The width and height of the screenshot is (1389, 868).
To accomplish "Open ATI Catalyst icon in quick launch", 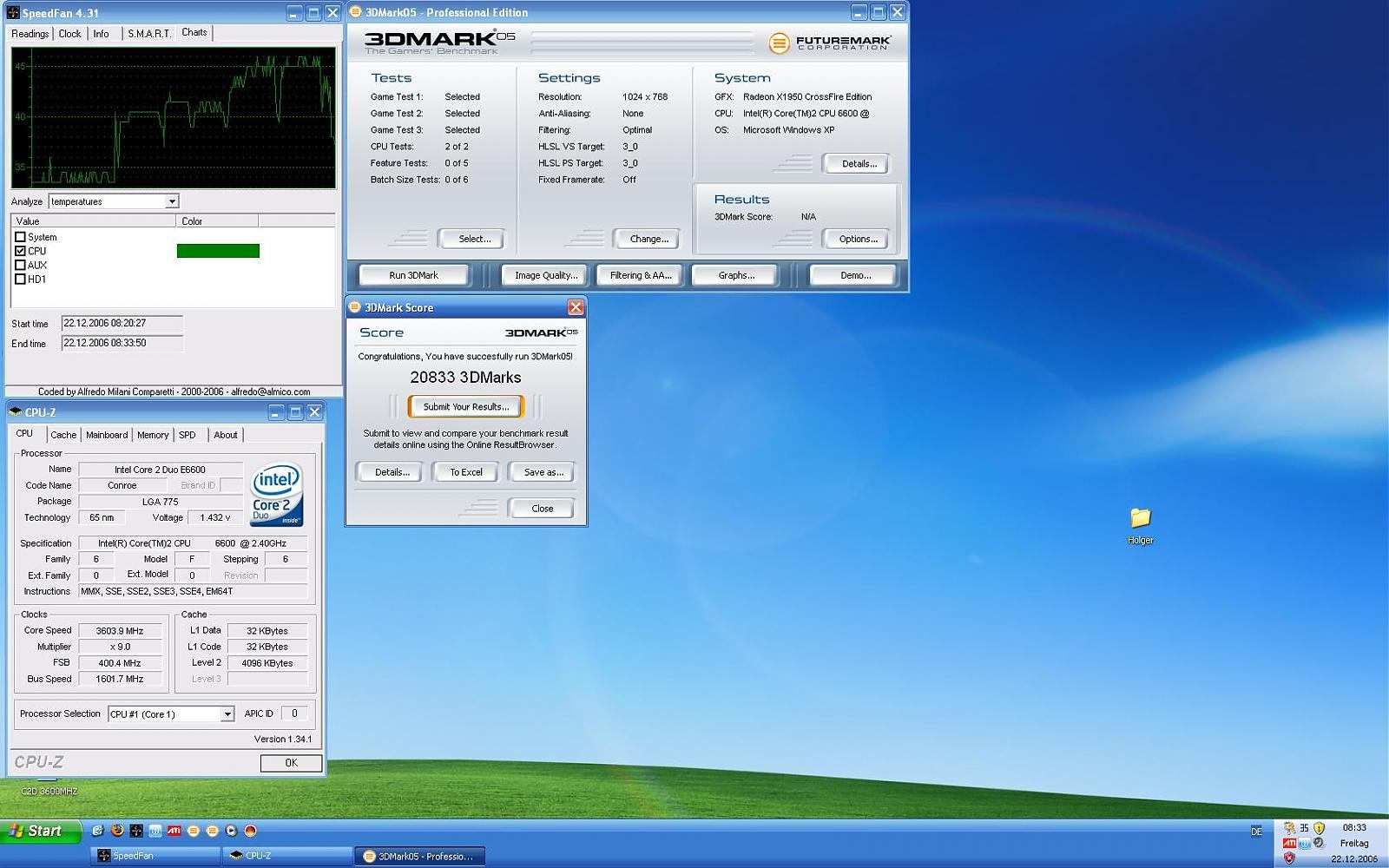I will pos(174,831).
